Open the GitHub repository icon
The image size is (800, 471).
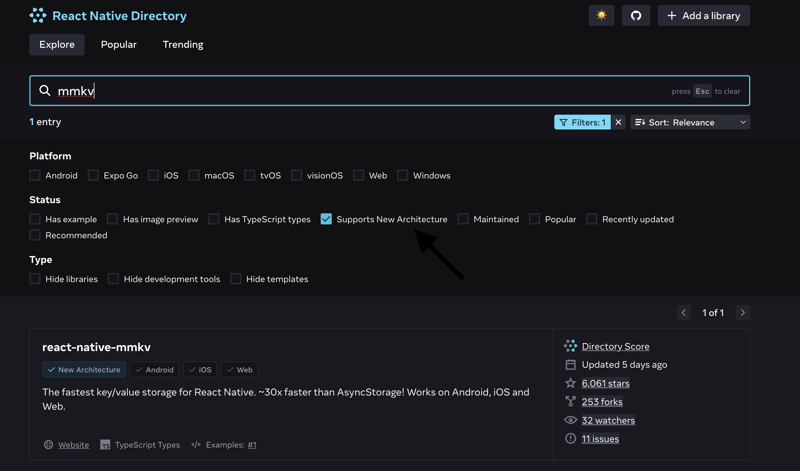(636, 16)
